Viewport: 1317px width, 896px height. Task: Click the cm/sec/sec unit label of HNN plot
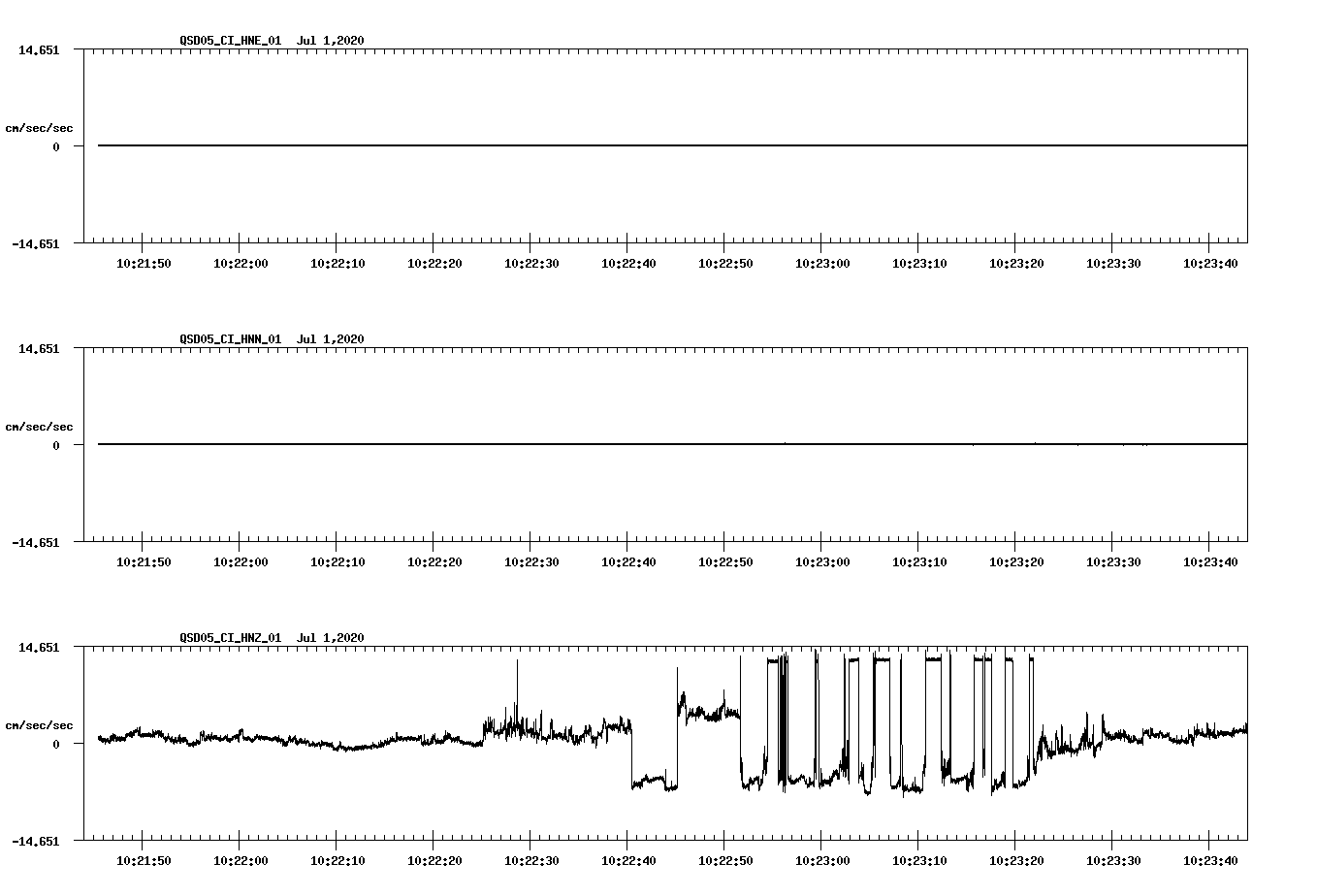pyautogui.click(x=39, y=427)
